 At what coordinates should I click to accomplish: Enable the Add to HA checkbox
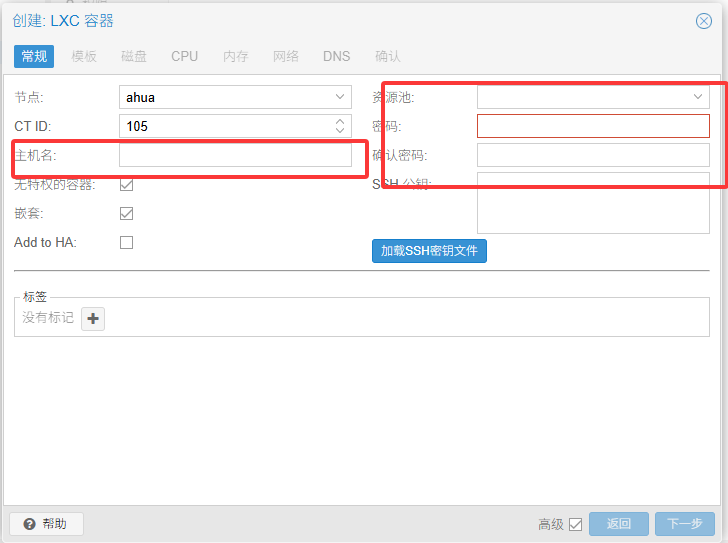[127, 242]
